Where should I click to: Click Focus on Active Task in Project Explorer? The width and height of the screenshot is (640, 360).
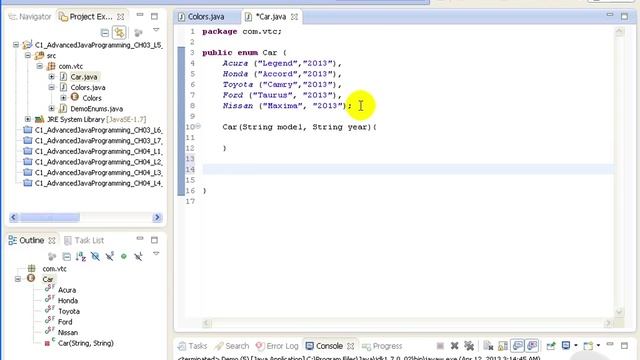[x=138, y=33]
